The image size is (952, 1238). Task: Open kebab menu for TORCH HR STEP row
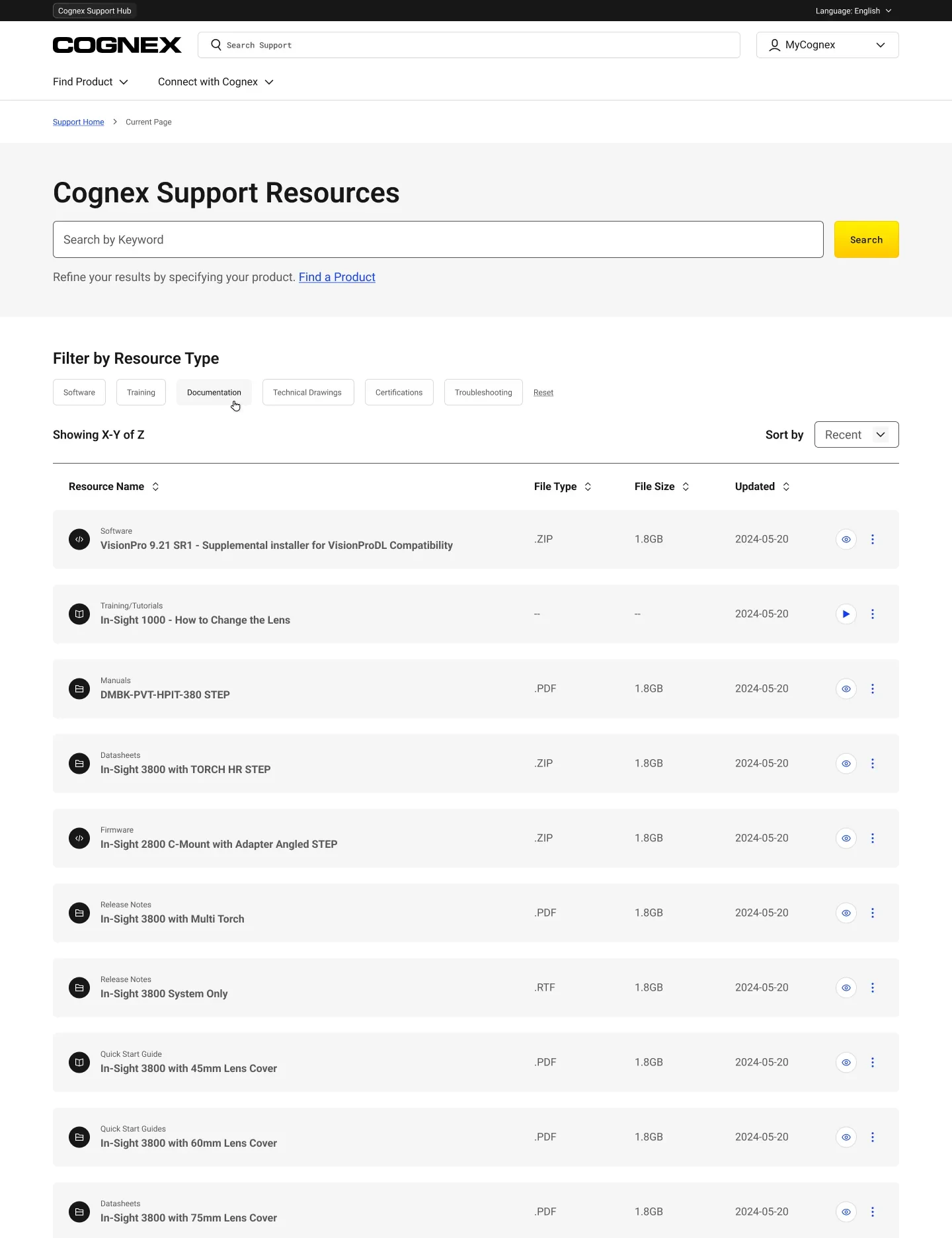pos(873,763)
